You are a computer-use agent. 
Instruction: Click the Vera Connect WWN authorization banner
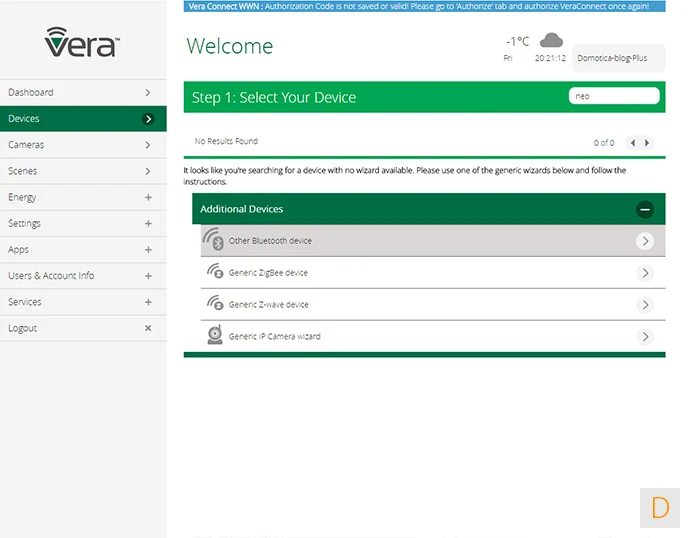click(425, 6)
